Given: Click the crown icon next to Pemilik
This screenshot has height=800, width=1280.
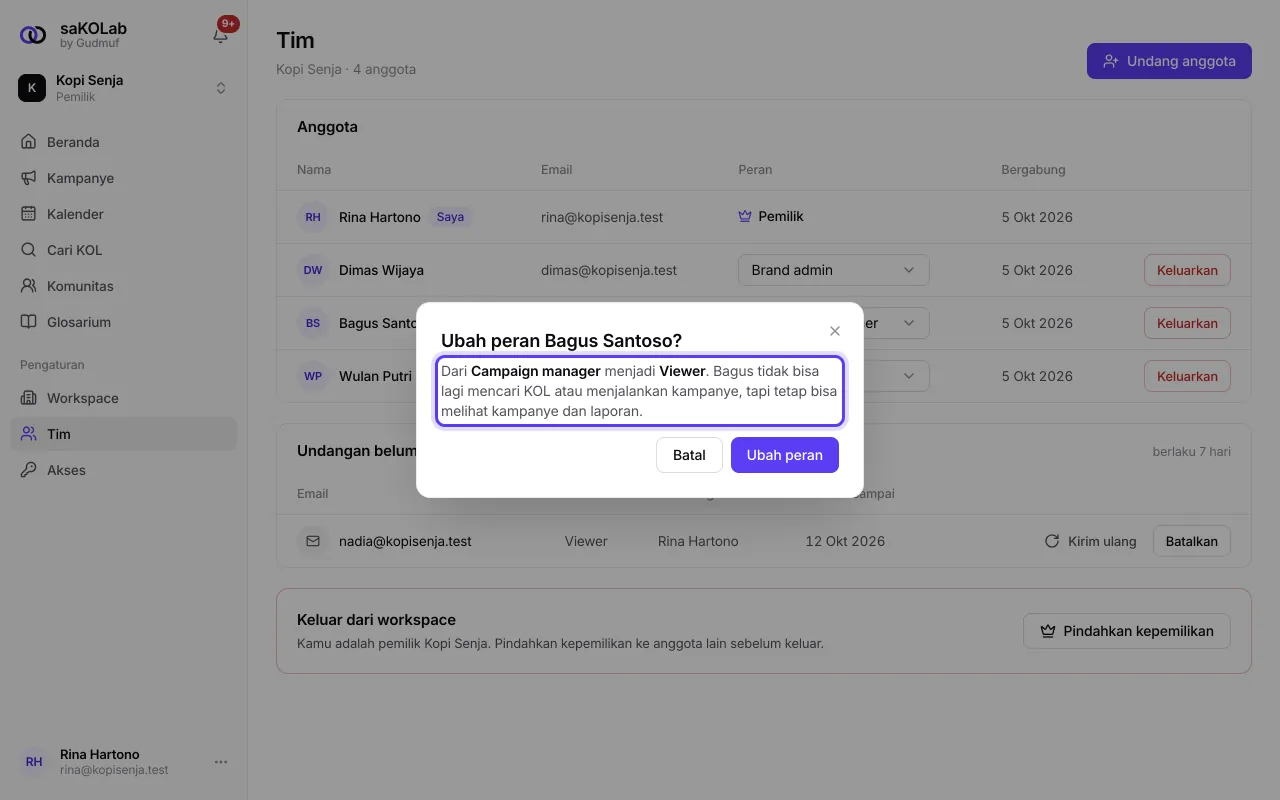Looking at the screenshot, I should (x=744, y=216).
